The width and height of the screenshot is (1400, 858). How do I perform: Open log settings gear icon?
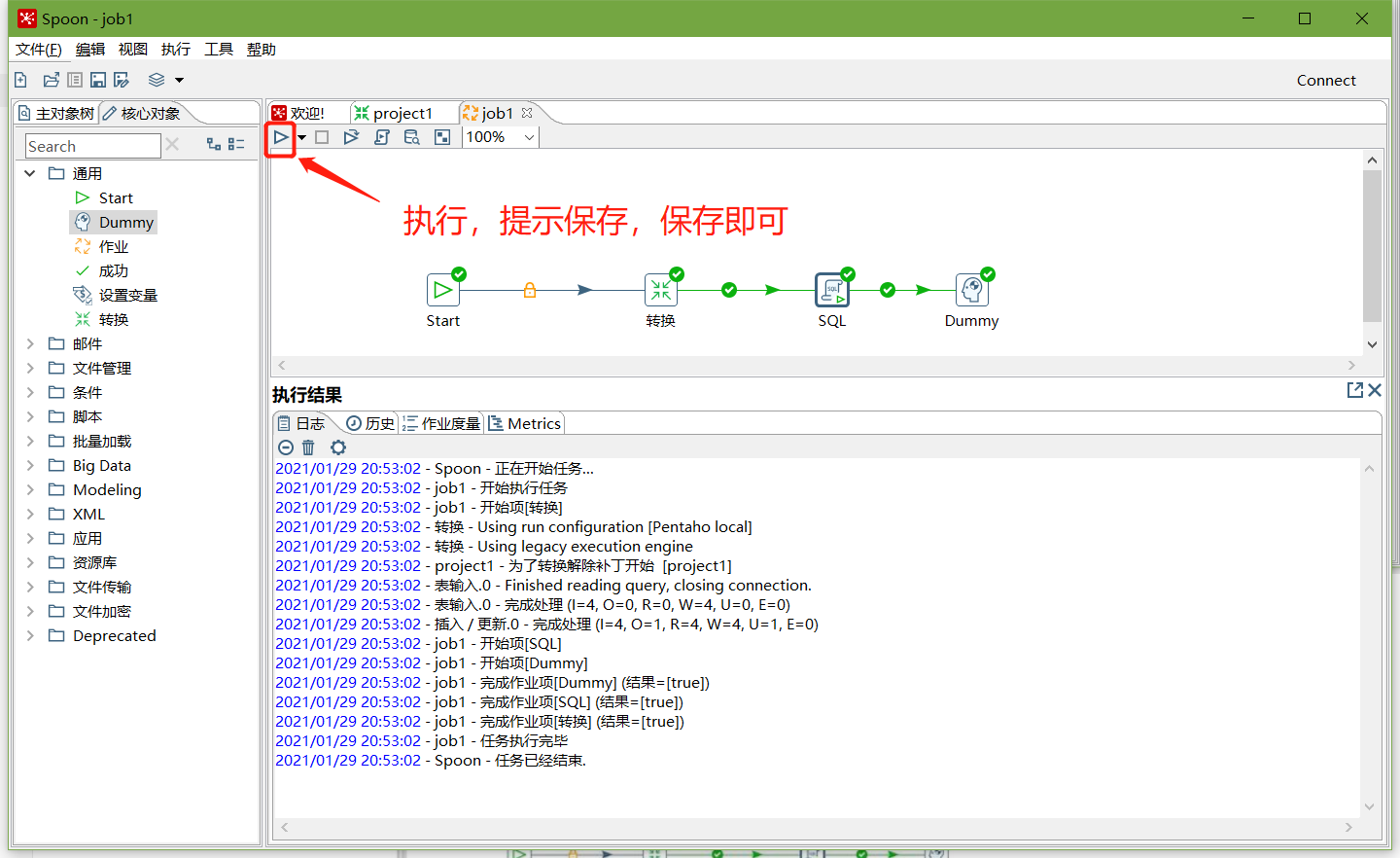pos(338,447)
